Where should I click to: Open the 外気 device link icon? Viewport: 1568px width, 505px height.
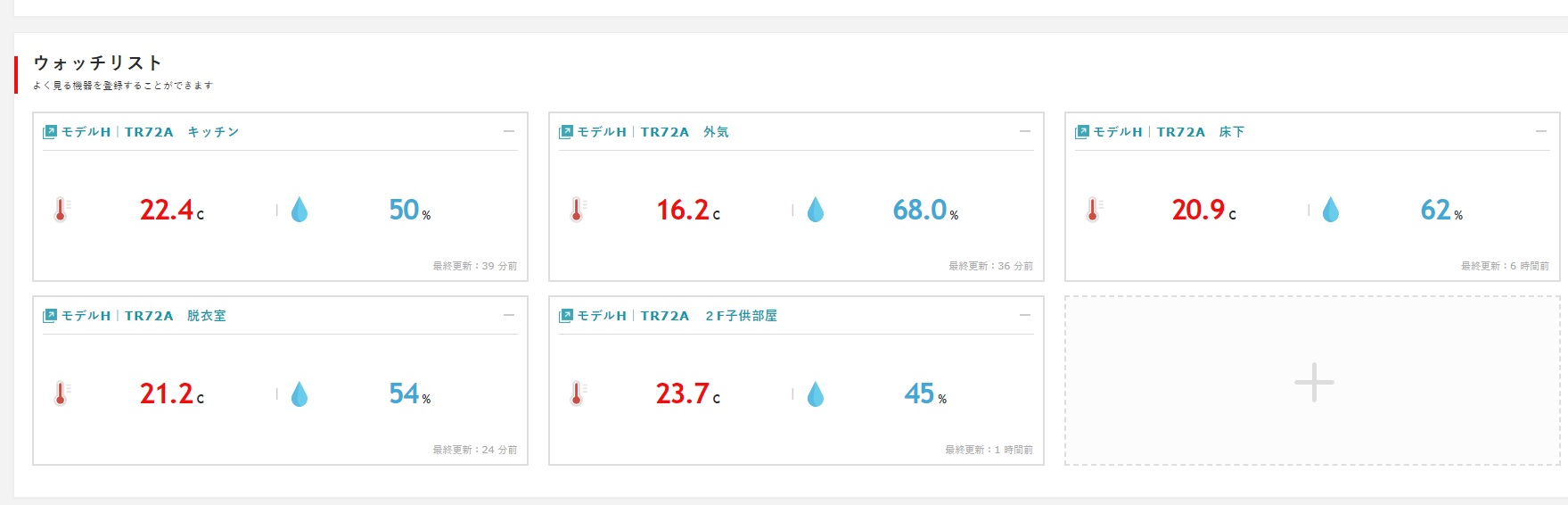(x=566, y=132)
